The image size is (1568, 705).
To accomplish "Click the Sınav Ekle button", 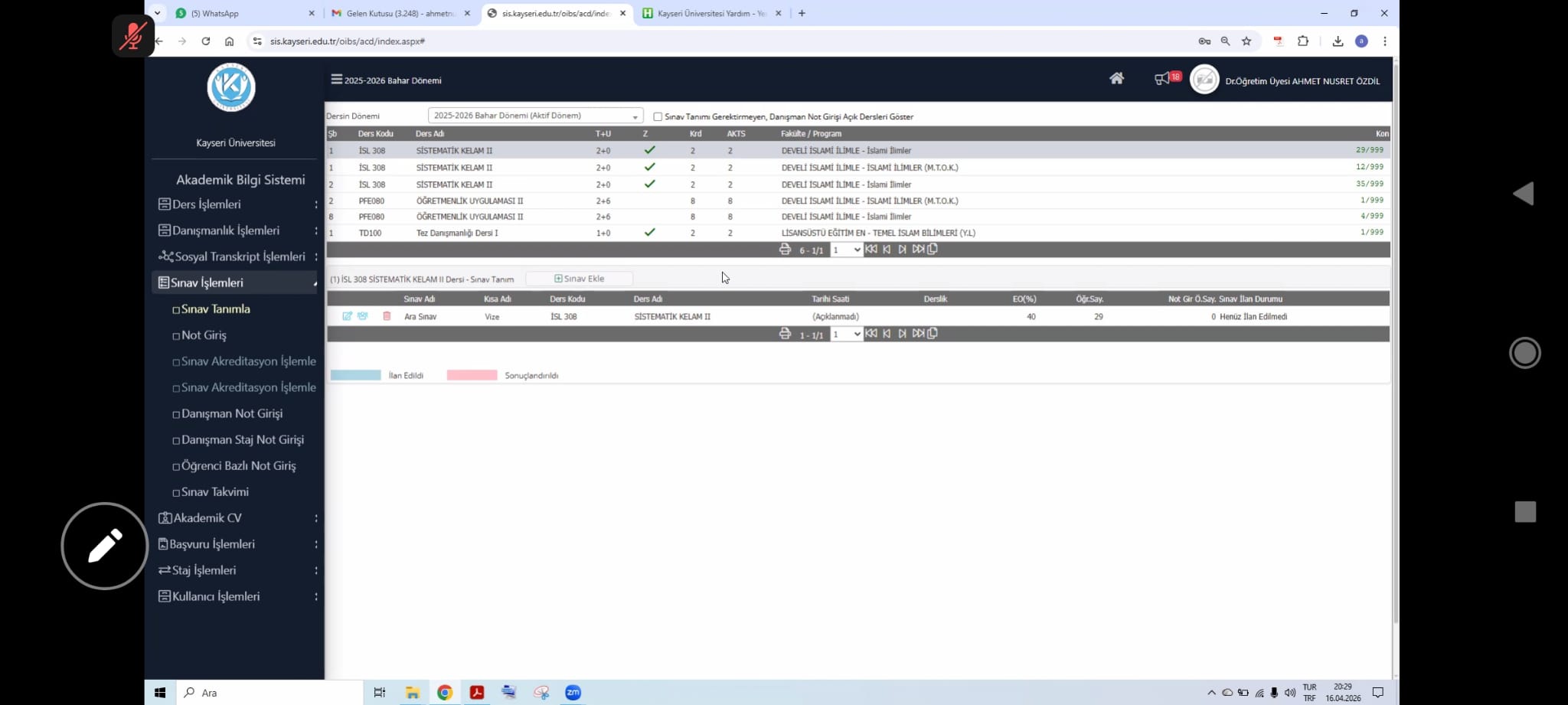I will click(580, 279).
